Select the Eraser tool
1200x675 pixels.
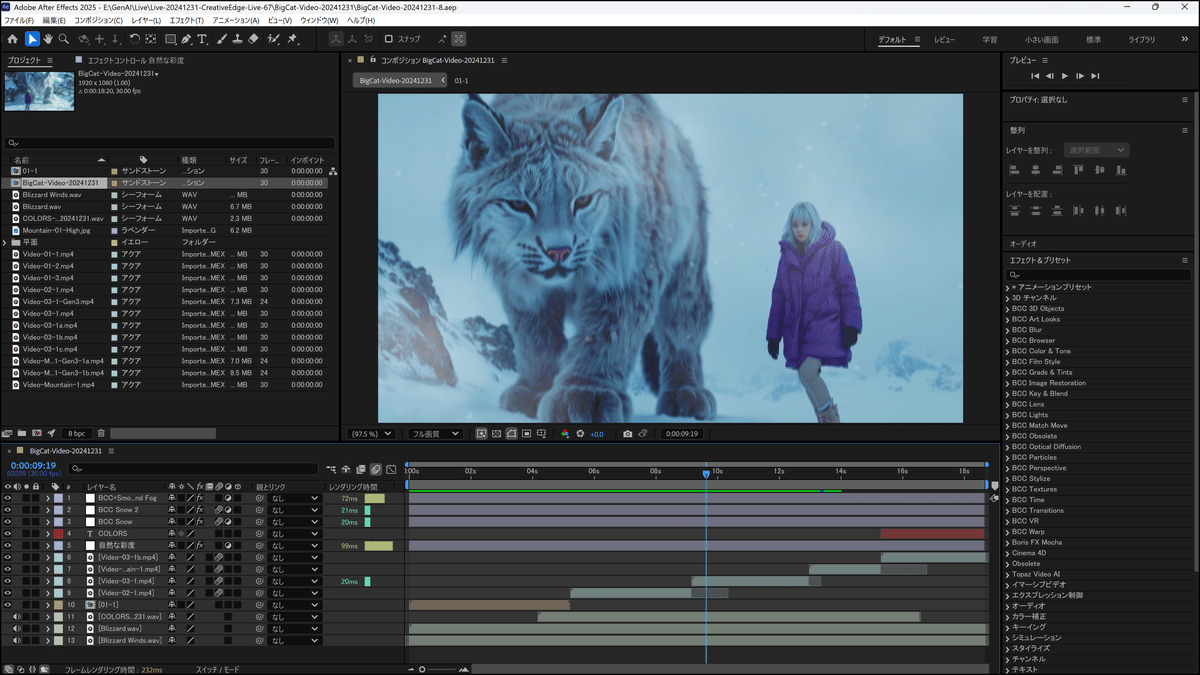point(253,39)
